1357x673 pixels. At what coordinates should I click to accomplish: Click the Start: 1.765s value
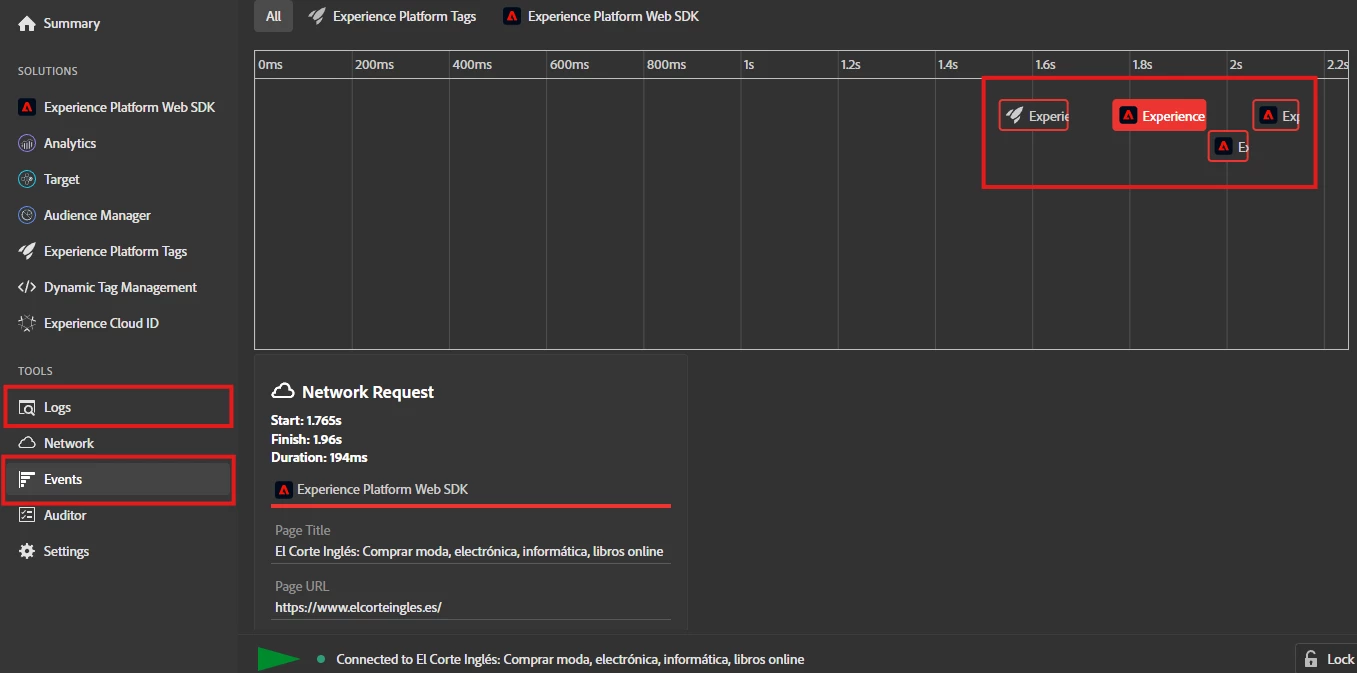(x=306, y=421)
